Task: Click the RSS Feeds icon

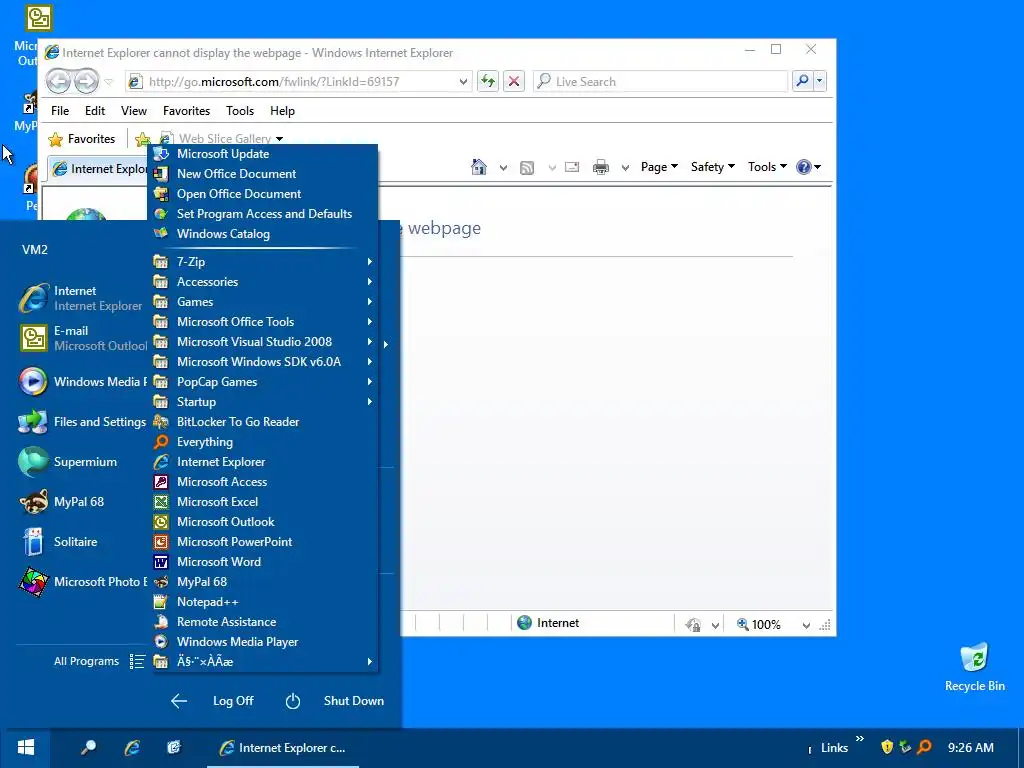Action: pyautogui.click(x=527, y=168)
